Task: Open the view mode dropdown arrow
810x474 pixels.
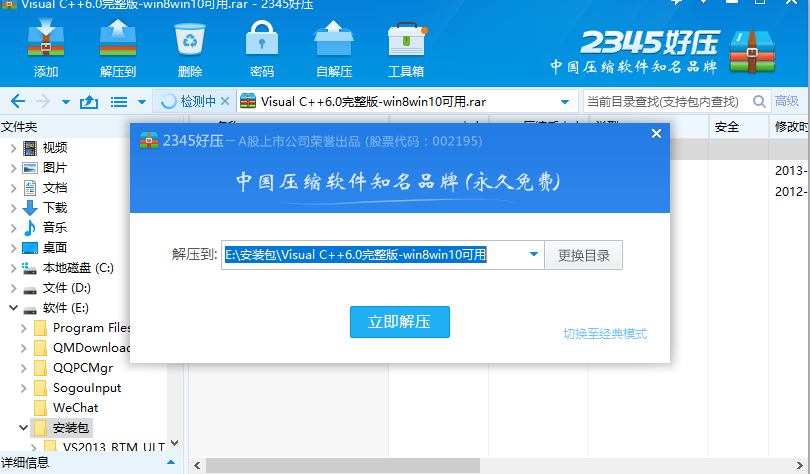Action: point(142,102)
